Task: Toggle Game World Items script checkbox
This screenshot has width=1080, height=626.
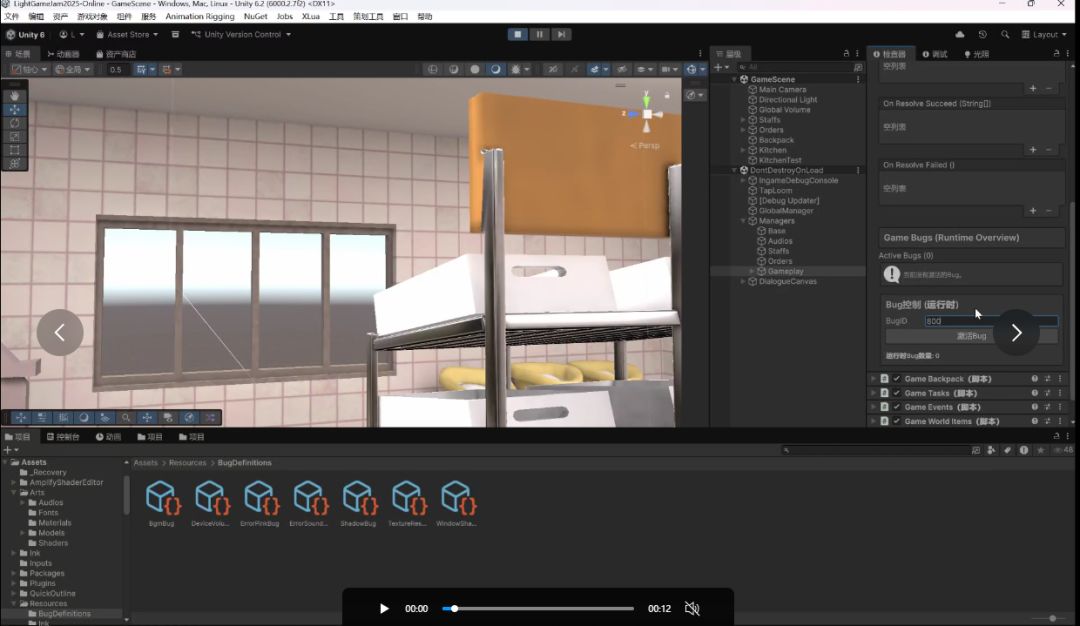Action: (x=897, y=421)
